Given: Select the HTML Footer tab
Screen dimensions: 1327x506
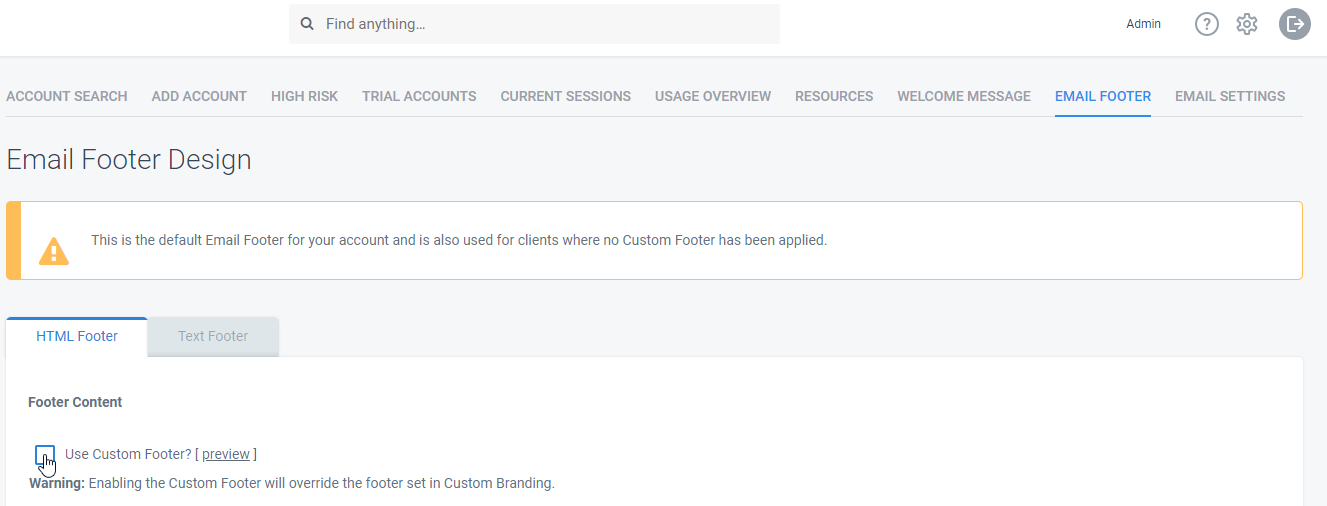Looking at the screenshot, I should pyautogui.click(x=77, y=336).
